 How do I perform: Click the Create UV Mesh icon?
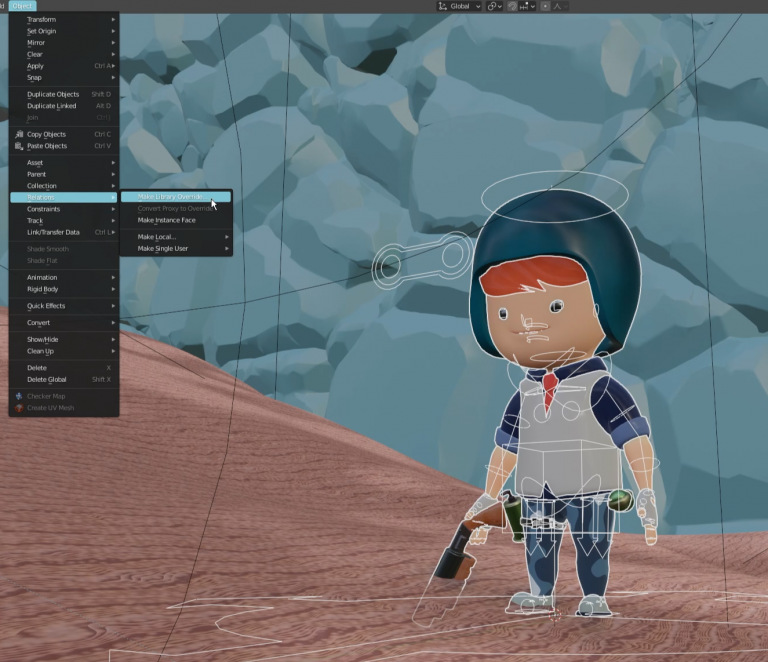click(x=19, y=408)
